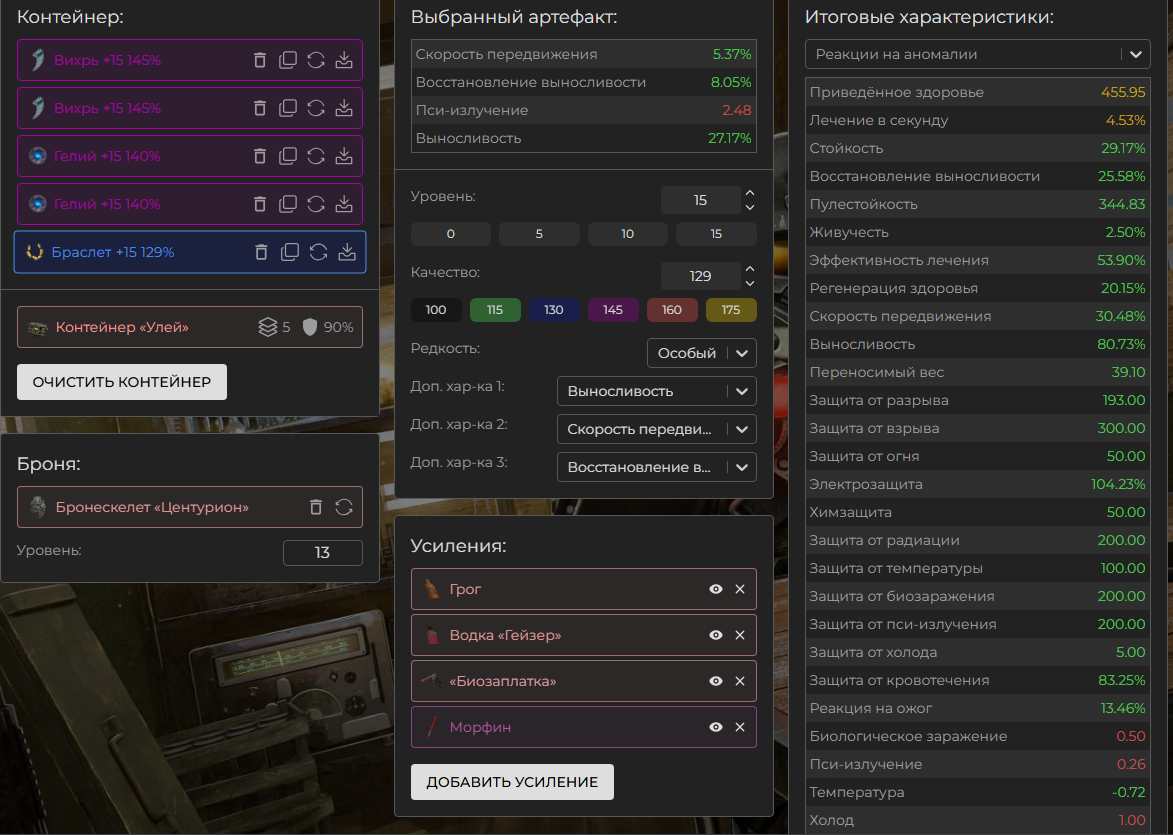
Task: Toggle visibility of the Грог boost
Action: click(x=716, y=589)
